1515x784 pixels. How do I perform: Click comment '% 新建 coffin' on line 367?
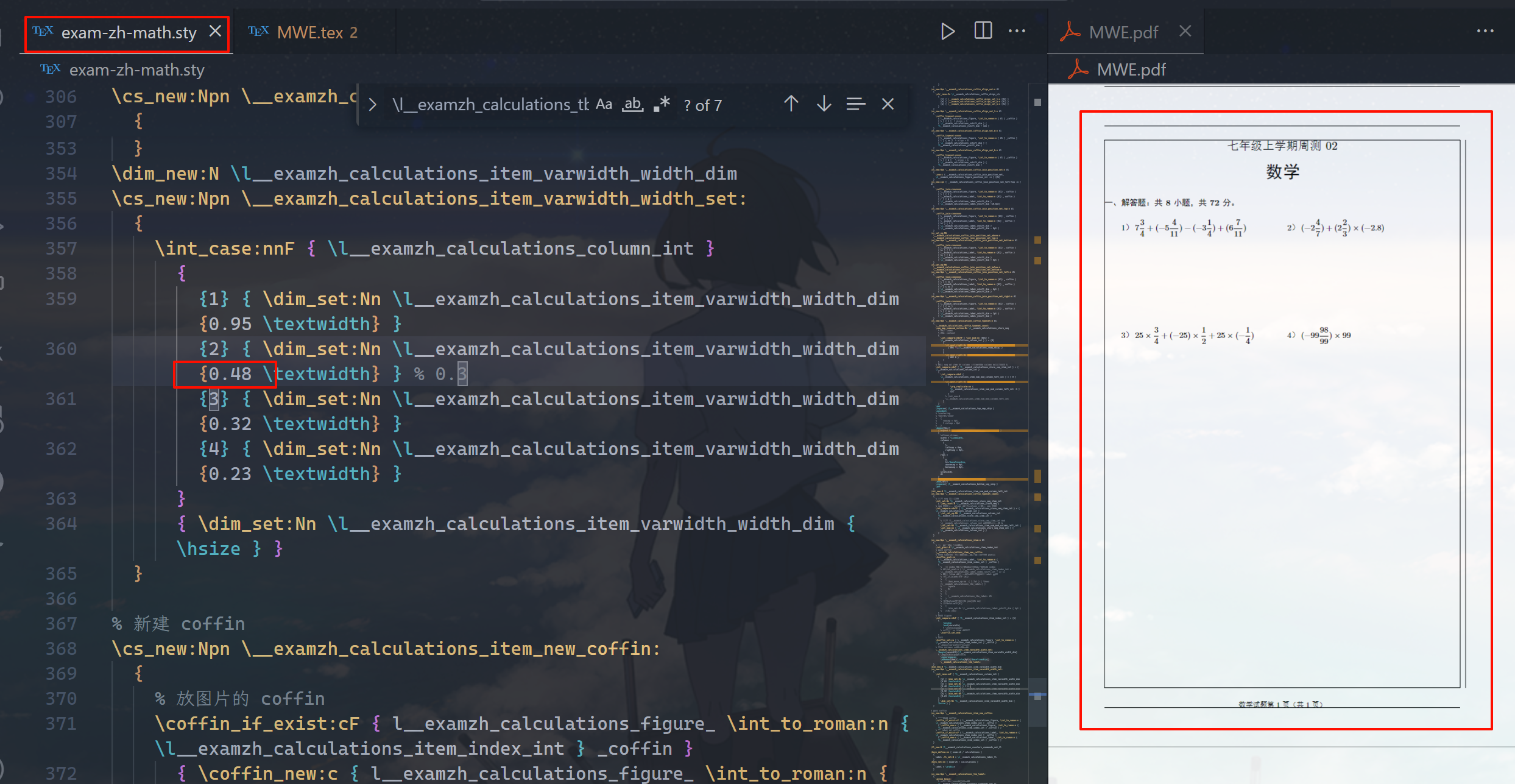point(178,624)
